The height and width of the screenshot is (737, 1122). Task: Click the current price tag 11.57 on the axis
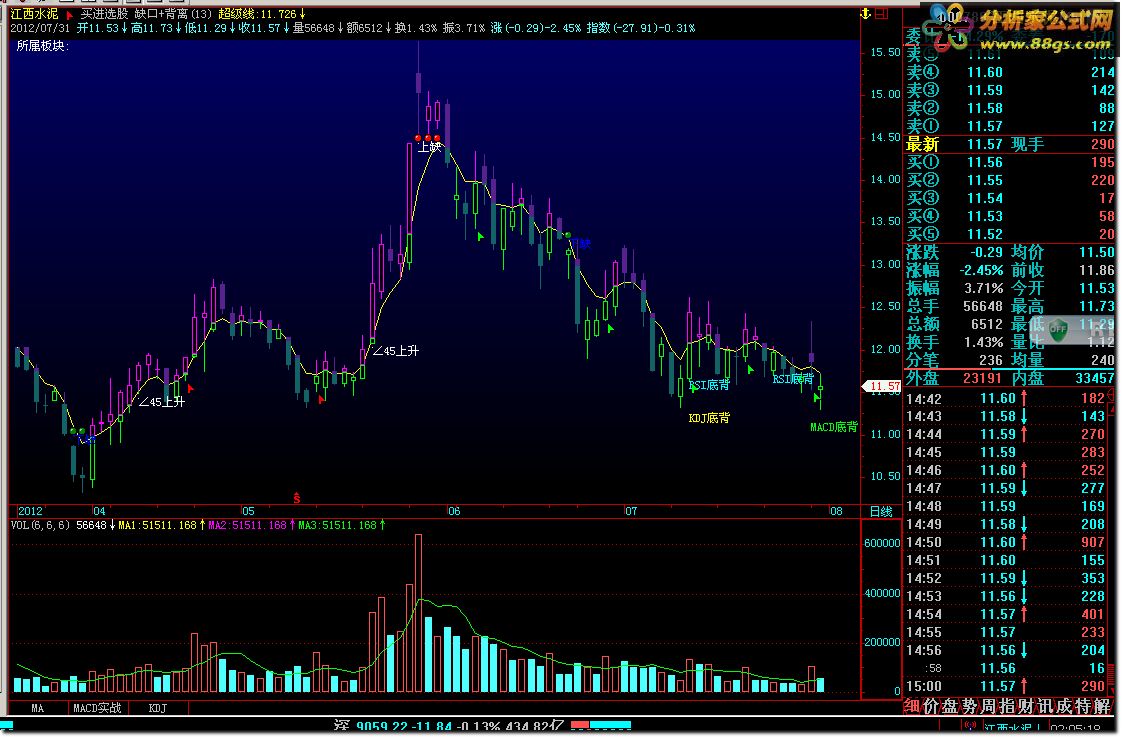(x=882, y=386)
